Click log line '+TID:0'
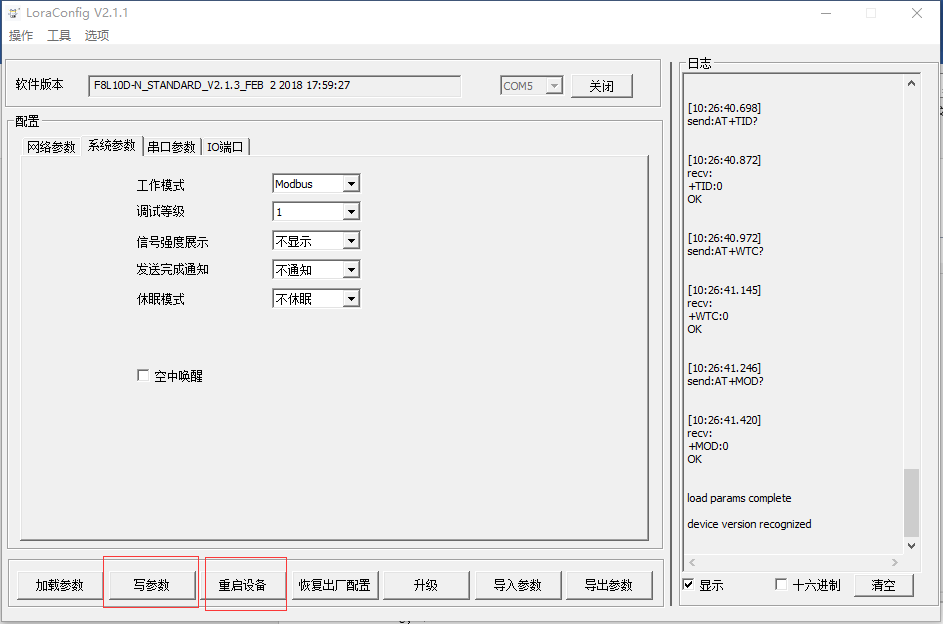 pos(705,186)
